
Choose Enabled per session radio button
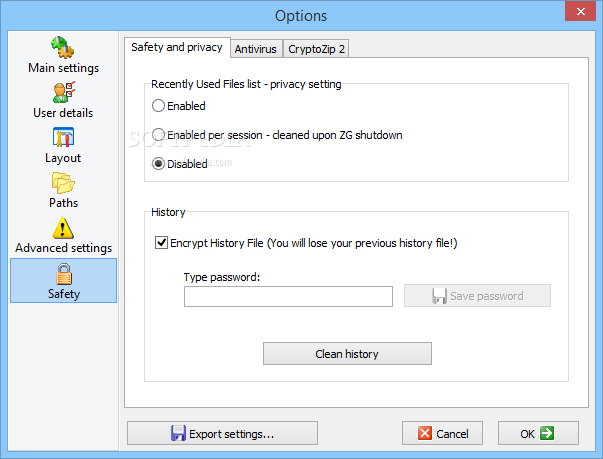tap(158, 135)
